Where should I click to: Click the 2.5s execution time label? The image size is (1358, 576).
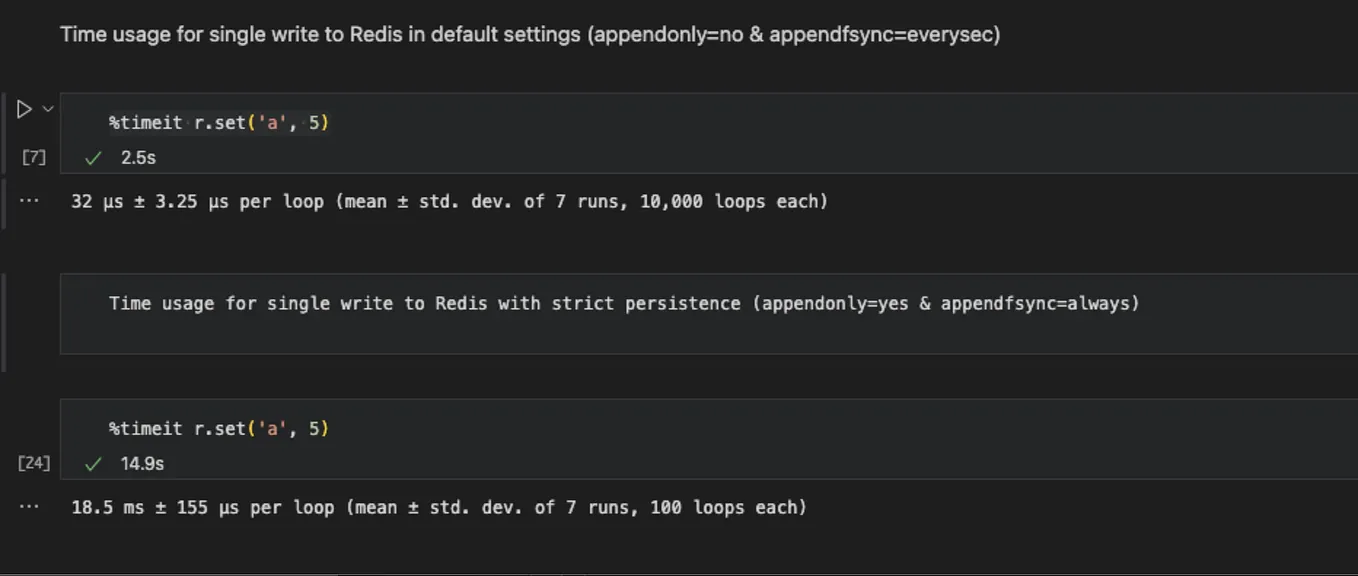(x=138, y=158)
